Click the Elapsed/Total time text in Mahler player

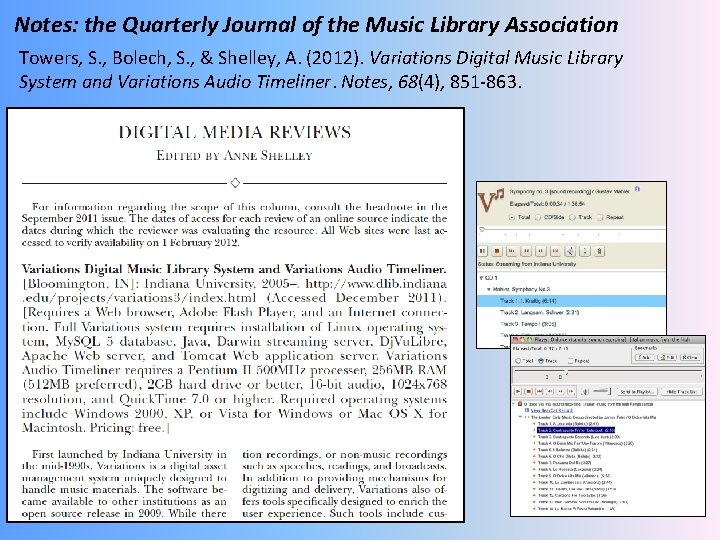click(547, 204)
